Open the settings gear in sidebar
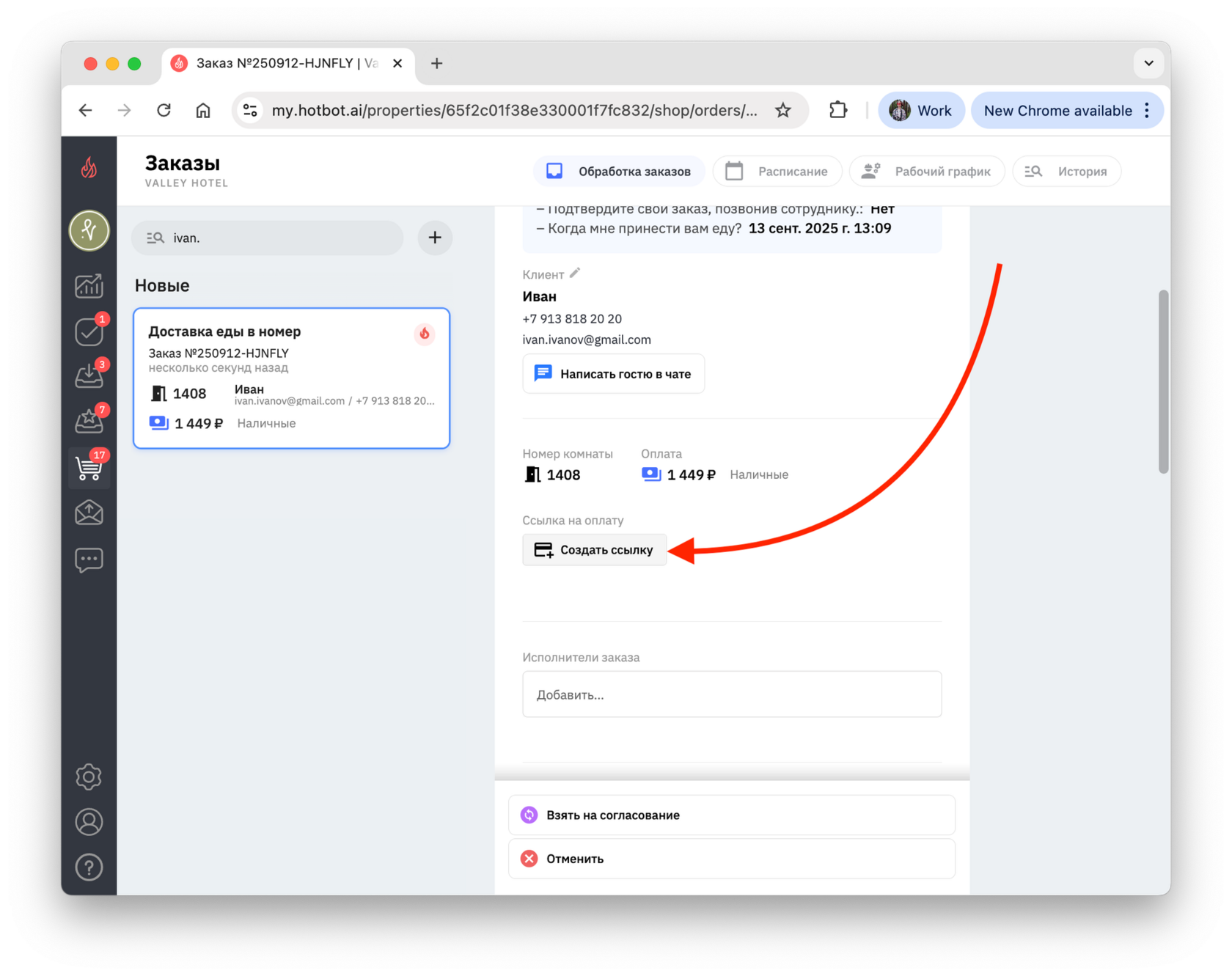The height and width of the screenshot is (976, 1232). tap(89, 777)
